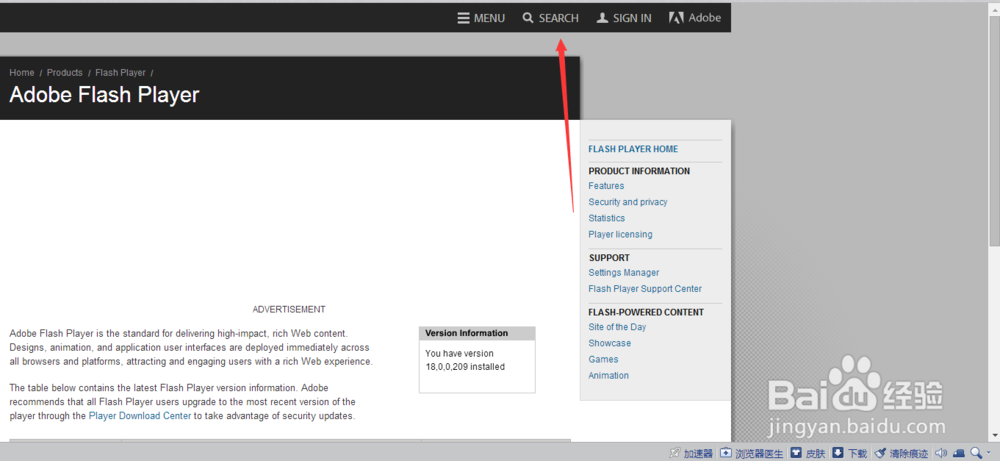Open Products breadcrumb link
Image resolution: width=1000 pixels, height=461 pixels.
(x=64, y=73)
